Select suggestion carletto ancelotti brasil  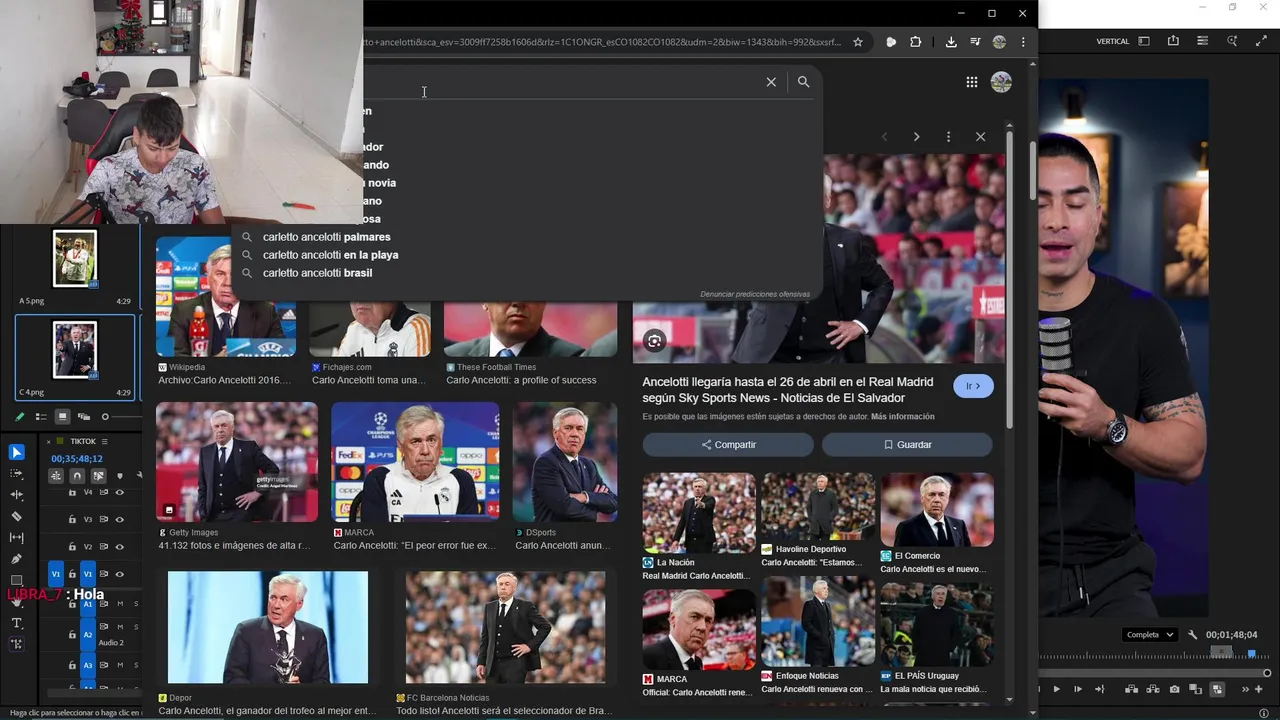tap(317, 273)
